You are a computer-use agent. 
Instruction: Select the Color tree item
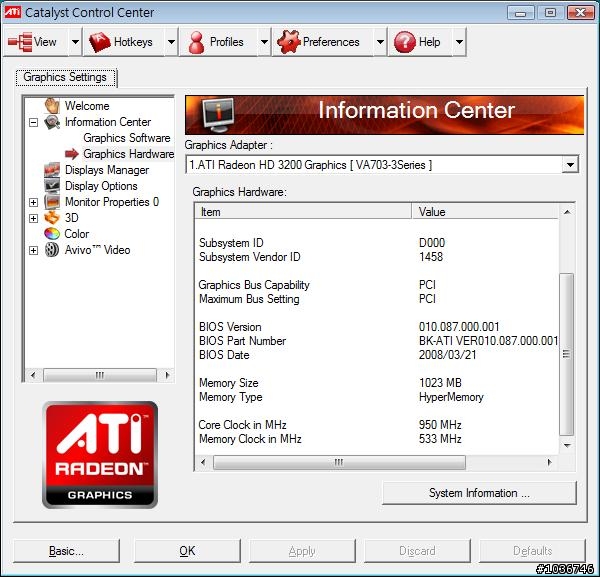click(x=77, y=234)
